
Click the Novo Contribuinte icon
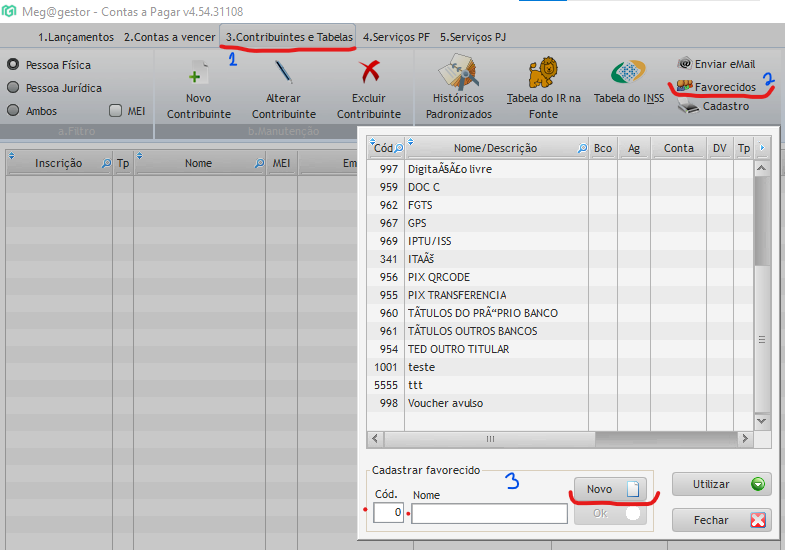[199, 73]
